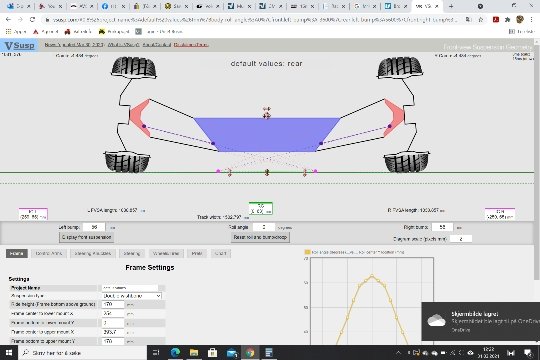Open File Explorer from the taskbar

pyautogui.click(x=194, y=352)
